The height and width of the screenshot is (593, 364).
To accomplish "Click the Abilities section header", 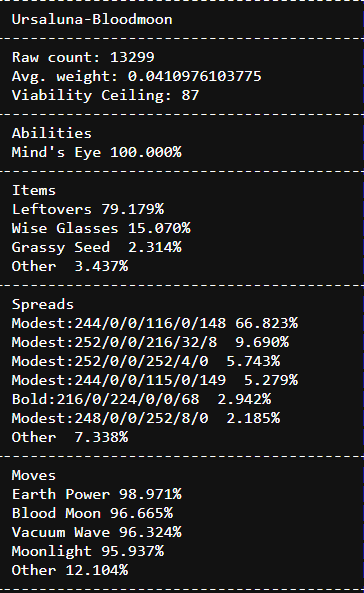I will tap(51, 133).
